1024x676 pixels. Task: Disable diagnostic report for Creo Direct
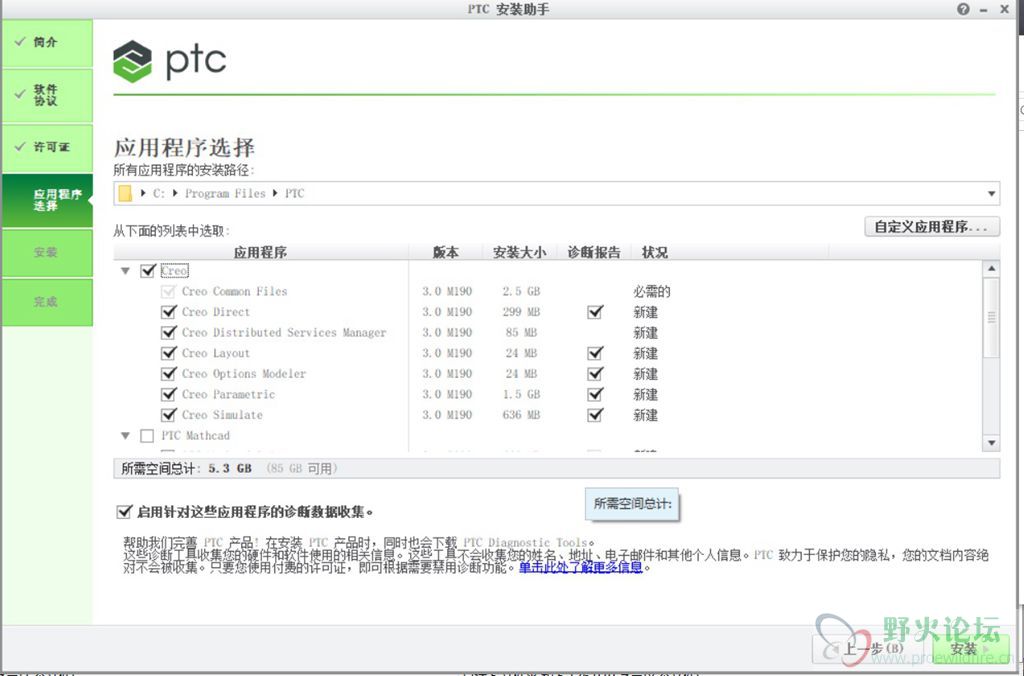pyautogui.click(x=595, y=312)
